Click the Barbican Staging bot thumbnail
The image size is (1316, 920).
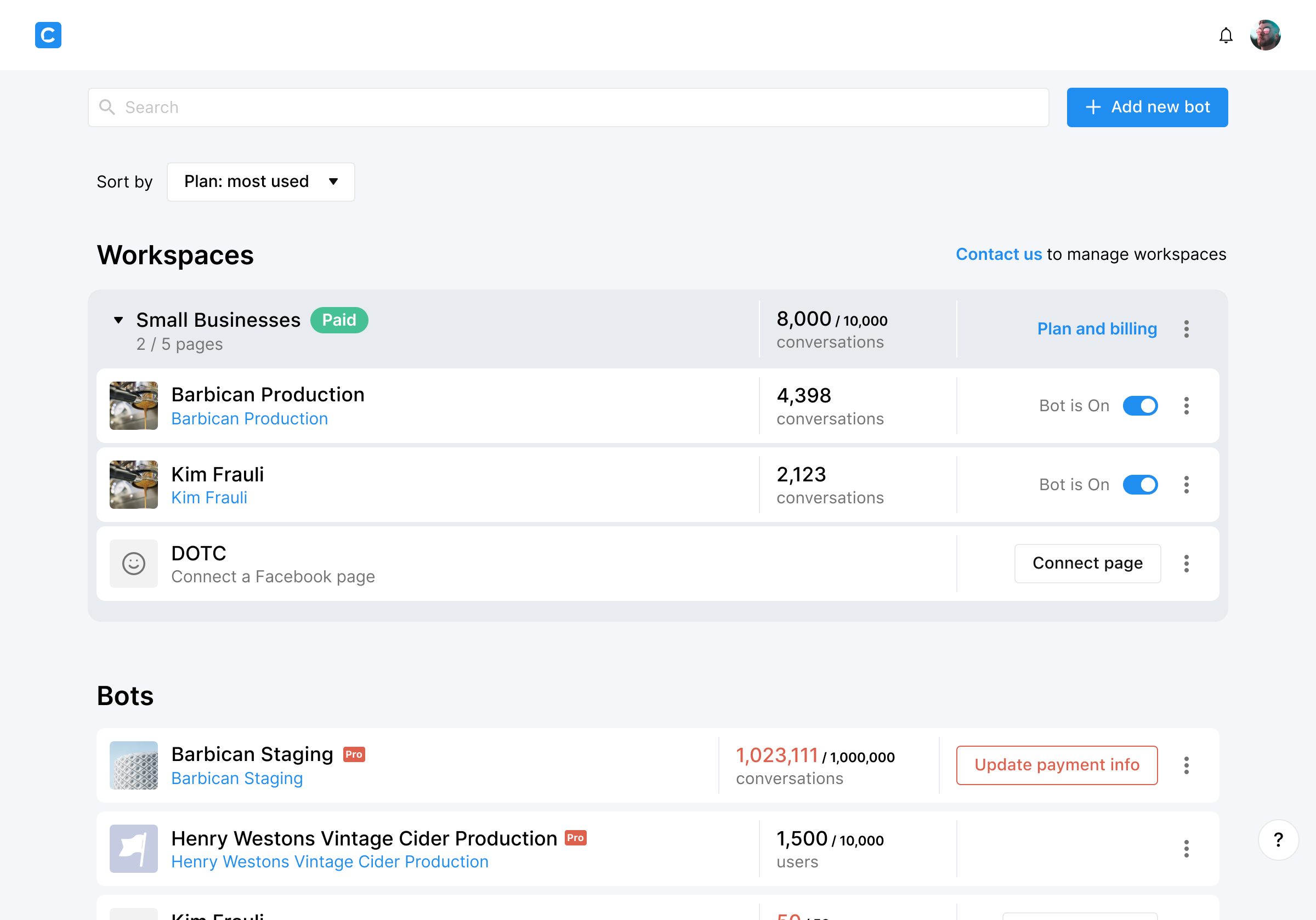click(x=134, y=765)
